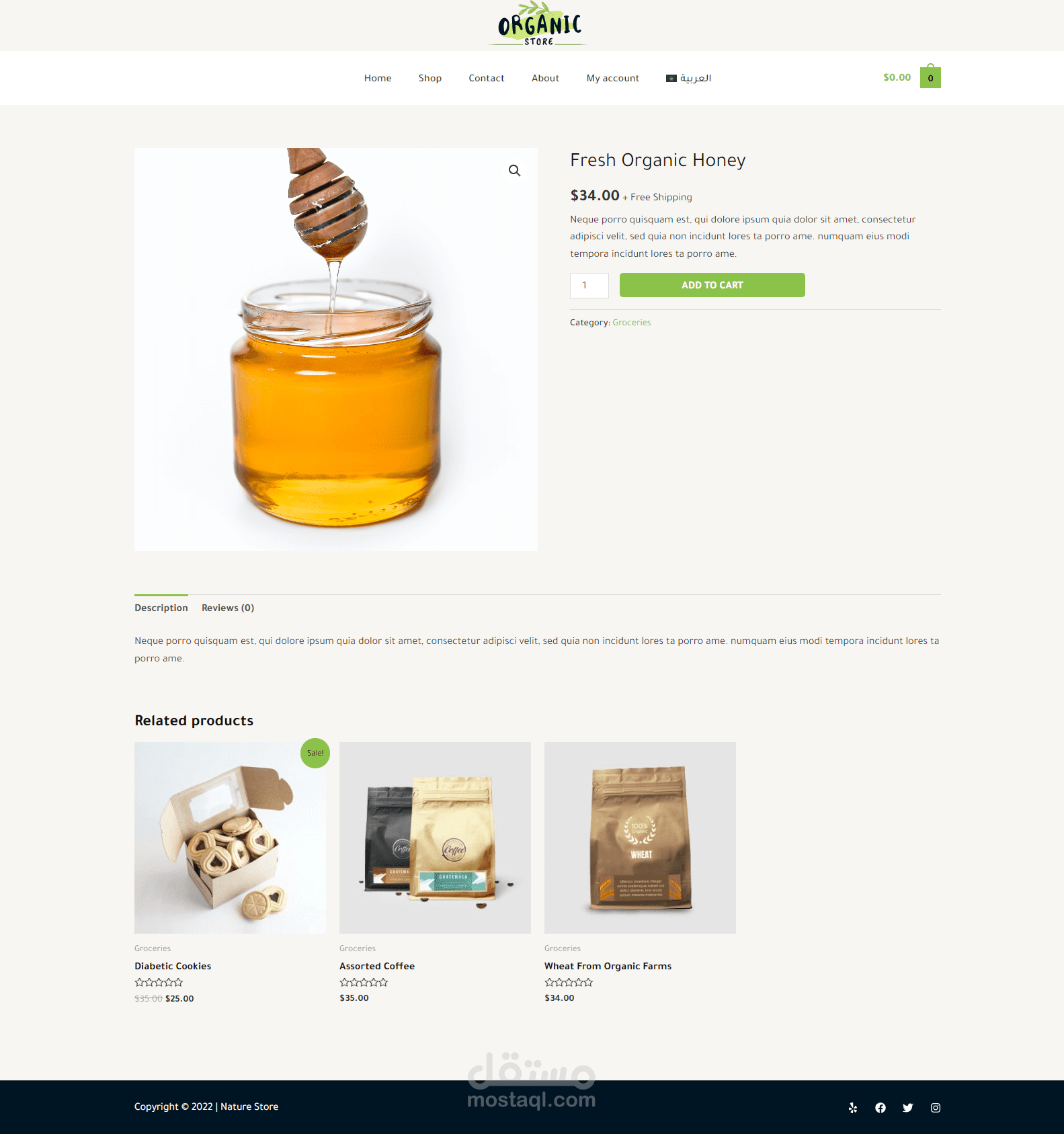Visit the Facebook icon in footer
The height and width of the screenshot is (1134, 1064).
(x=881, y=1108)
